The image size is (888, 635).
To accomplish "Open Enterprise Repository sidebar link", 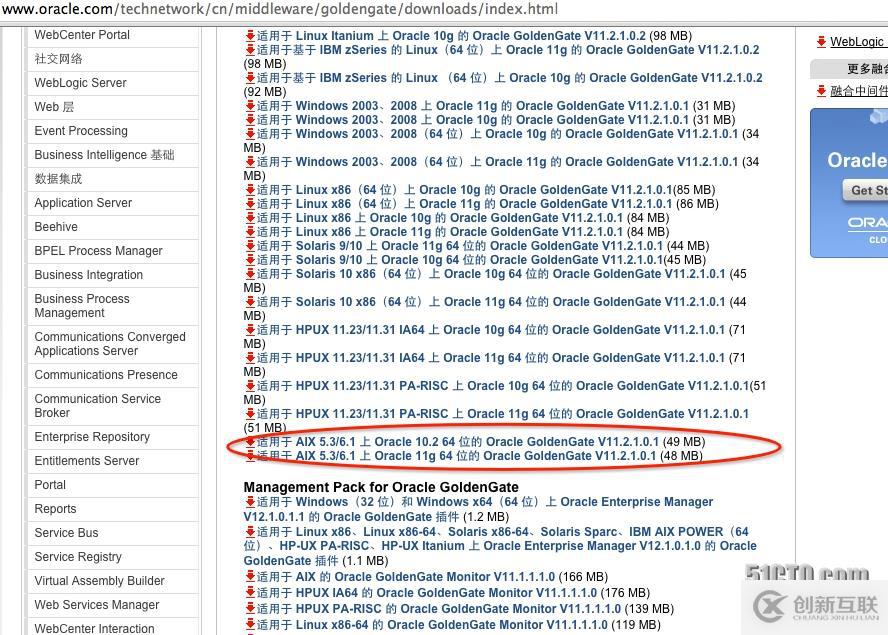I will [92, 437].
